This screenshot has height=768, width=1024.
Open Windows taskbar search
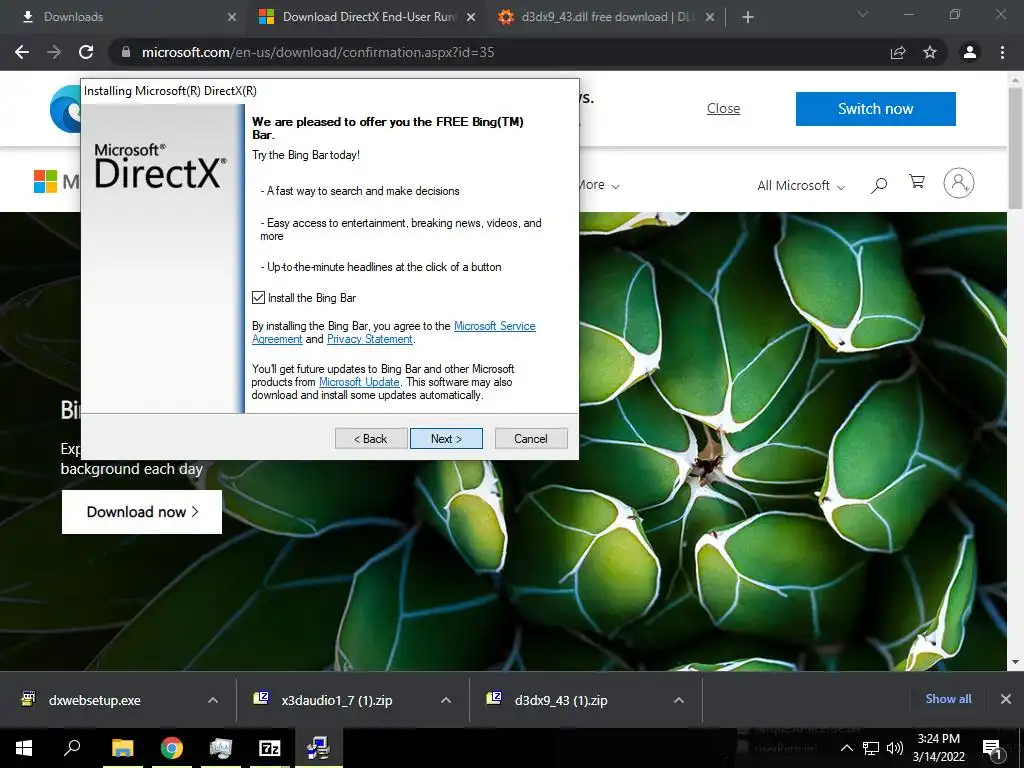coord(72,748)
